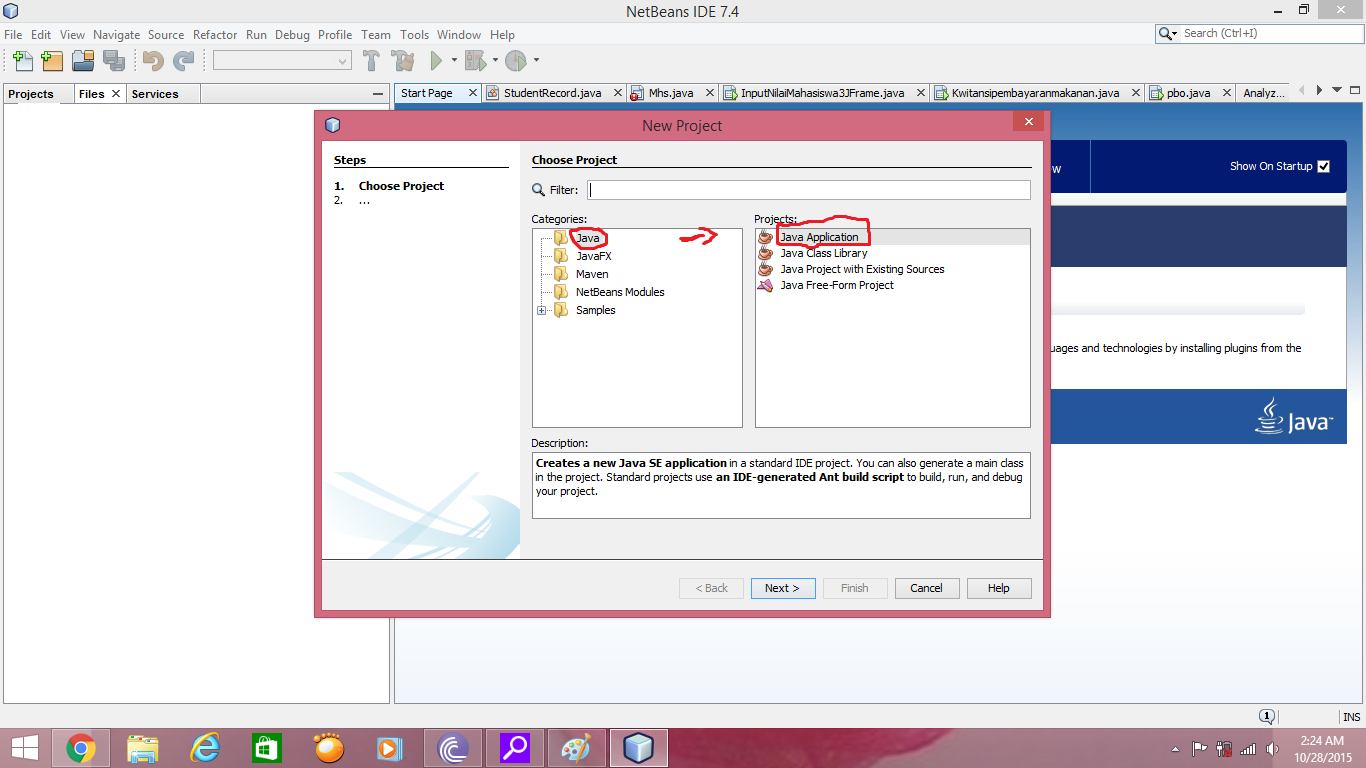Open the File menu

click(13, 34)
